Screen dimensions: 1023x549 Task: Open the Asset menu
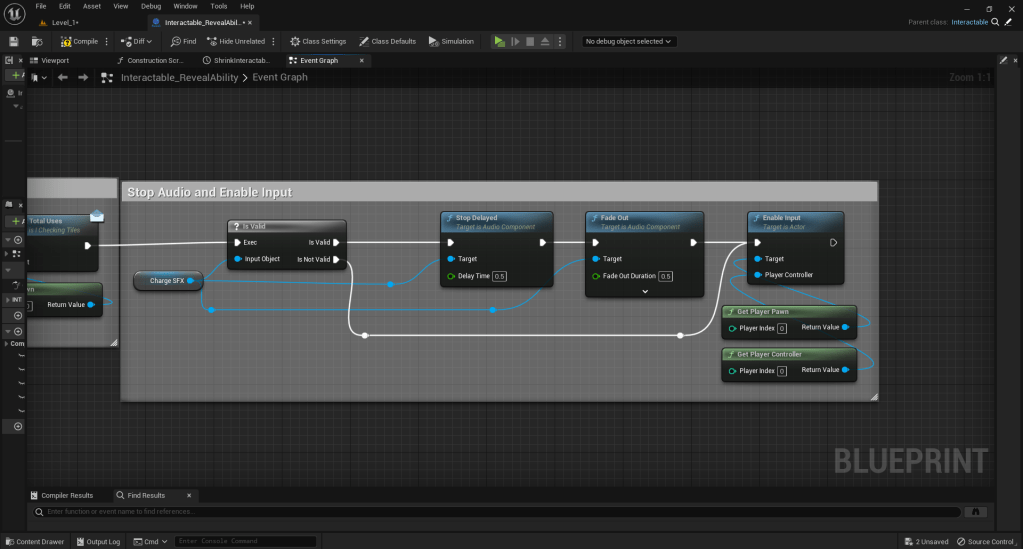[x=92, y=6]
